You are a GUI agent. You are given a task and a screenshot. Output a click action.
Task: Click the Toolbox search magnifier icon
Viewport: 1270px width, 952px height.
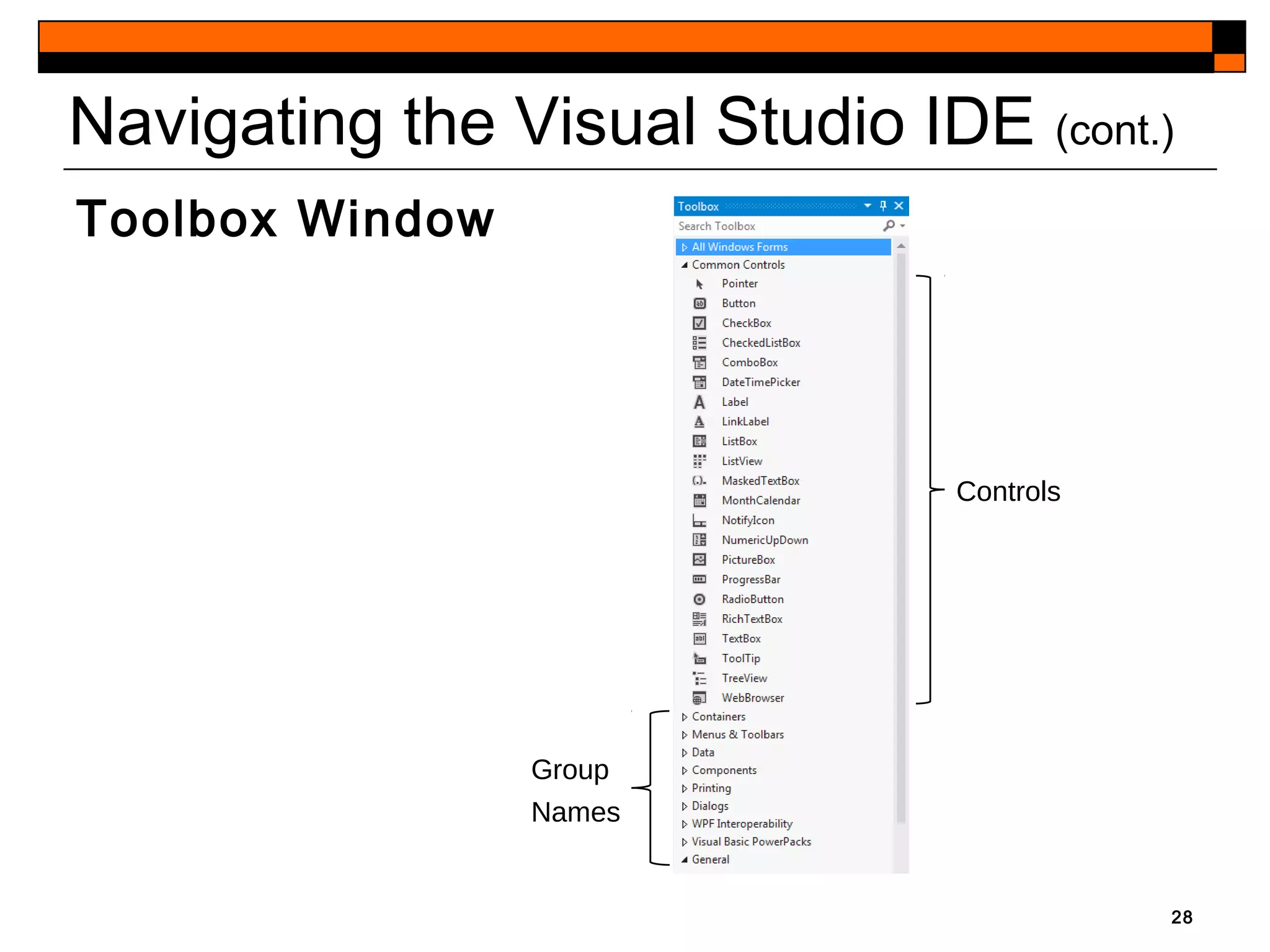click(889, 226)
